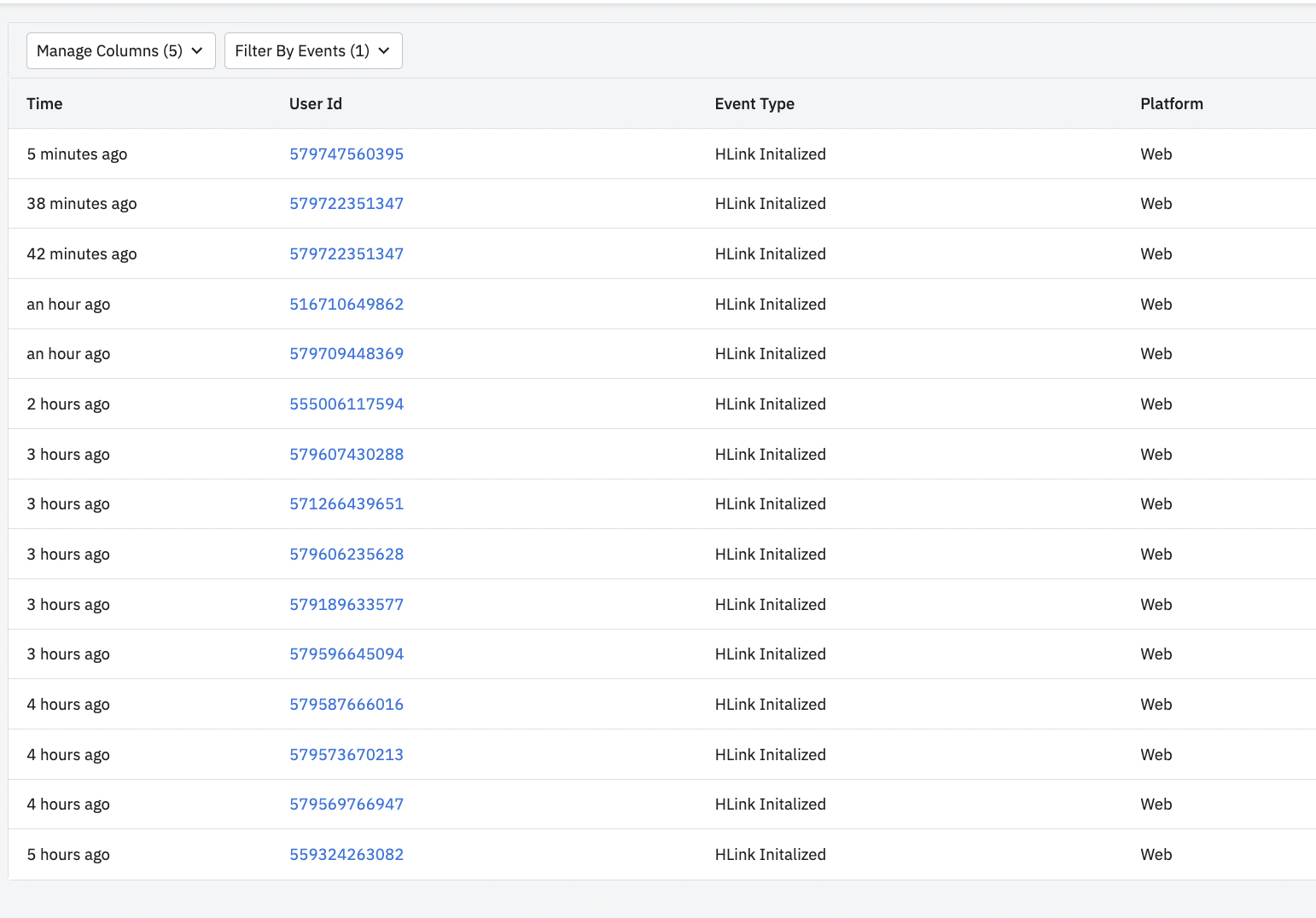1316x918 pixels.
Task: Click 'Web' platform in the 579747560395 row
Action: (x=1156, y=154)
